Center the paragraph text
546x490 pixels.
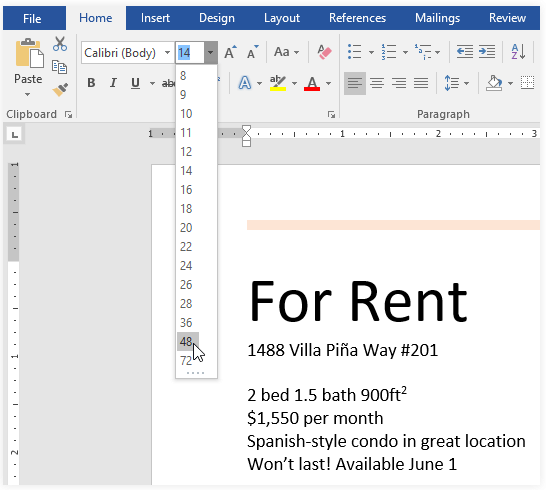coord(377,83)
